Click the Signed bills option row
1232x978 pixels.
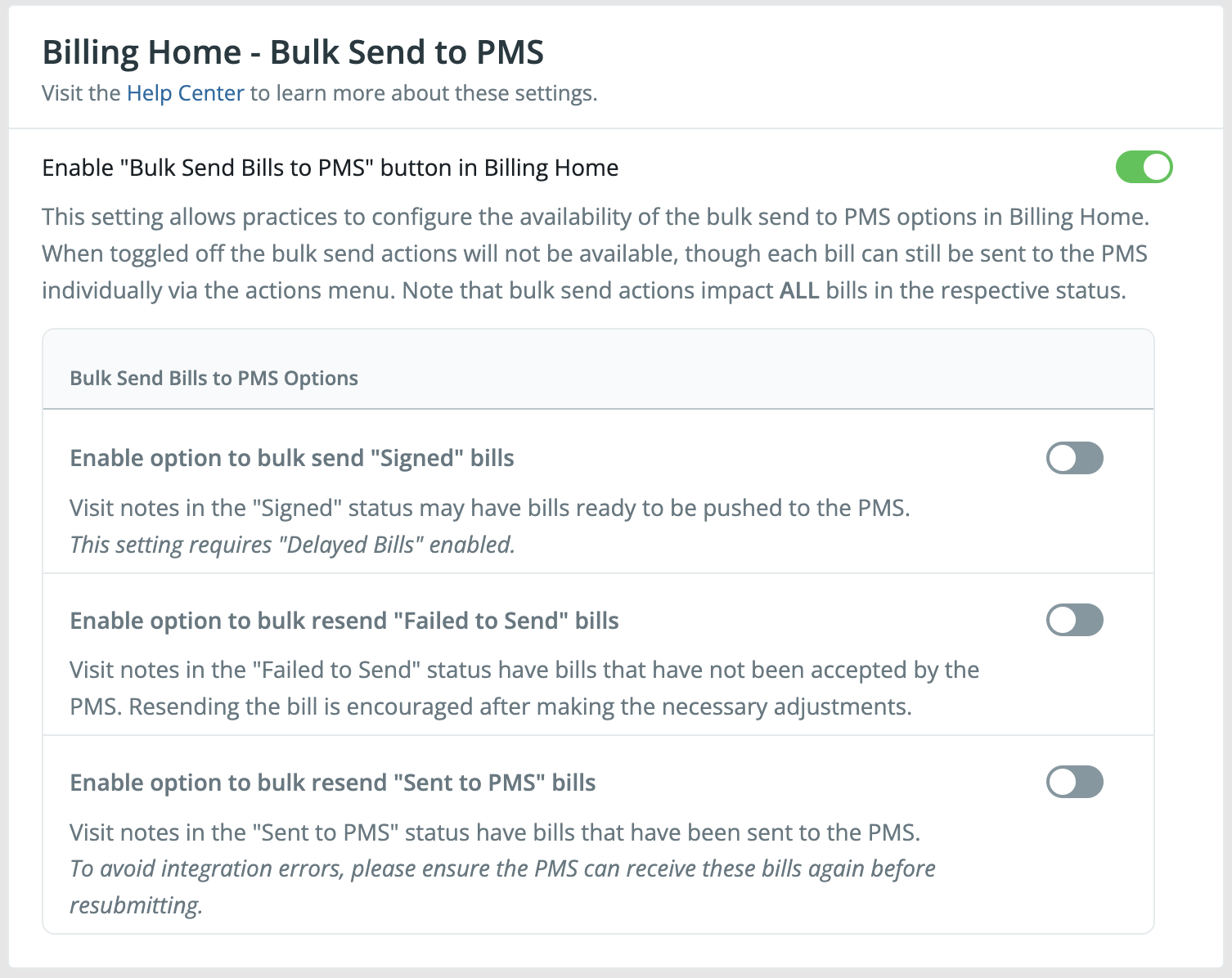292,458
